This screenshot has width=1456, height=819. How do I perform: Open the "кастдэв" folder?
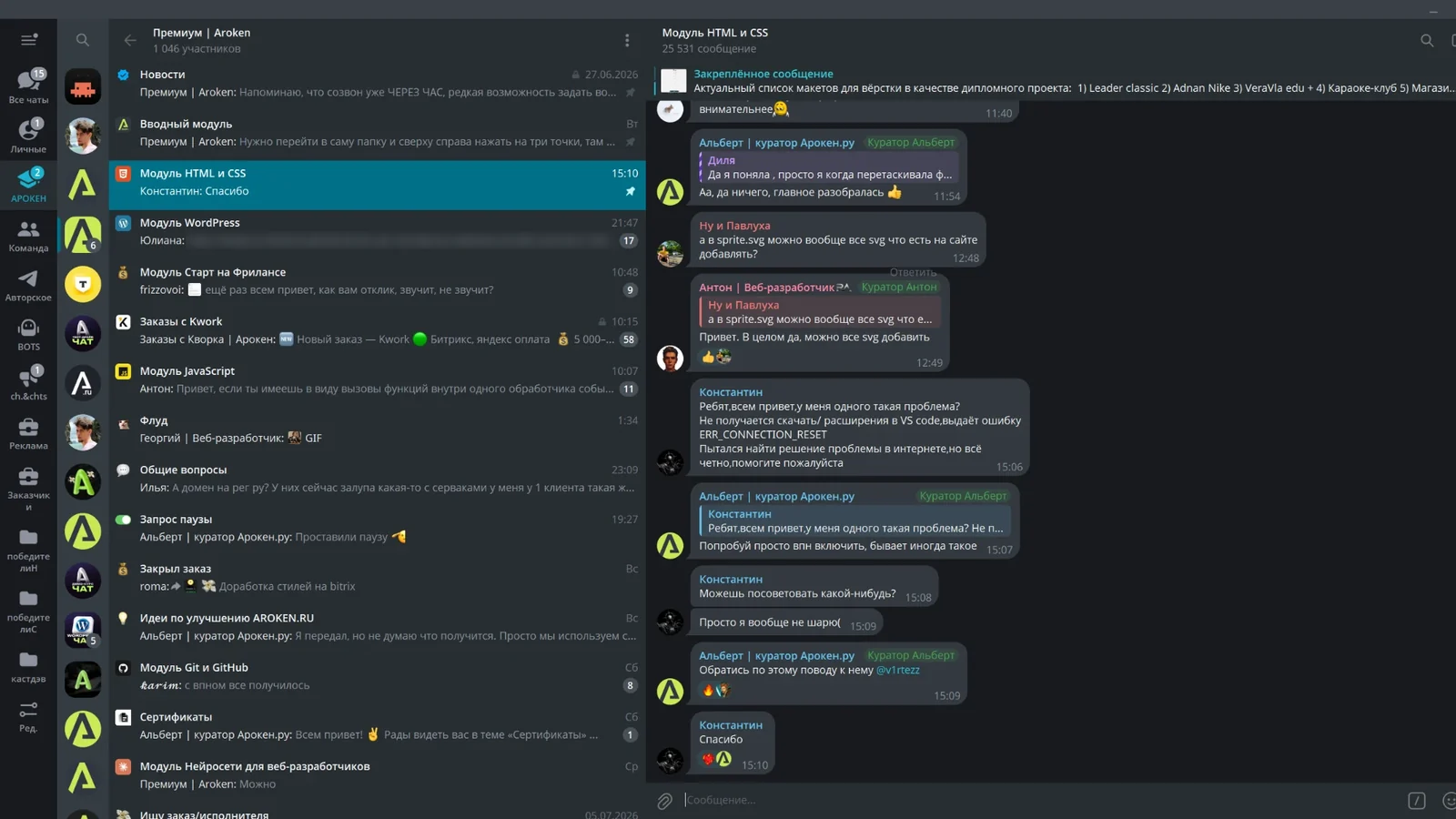click(x=29, y=665)
